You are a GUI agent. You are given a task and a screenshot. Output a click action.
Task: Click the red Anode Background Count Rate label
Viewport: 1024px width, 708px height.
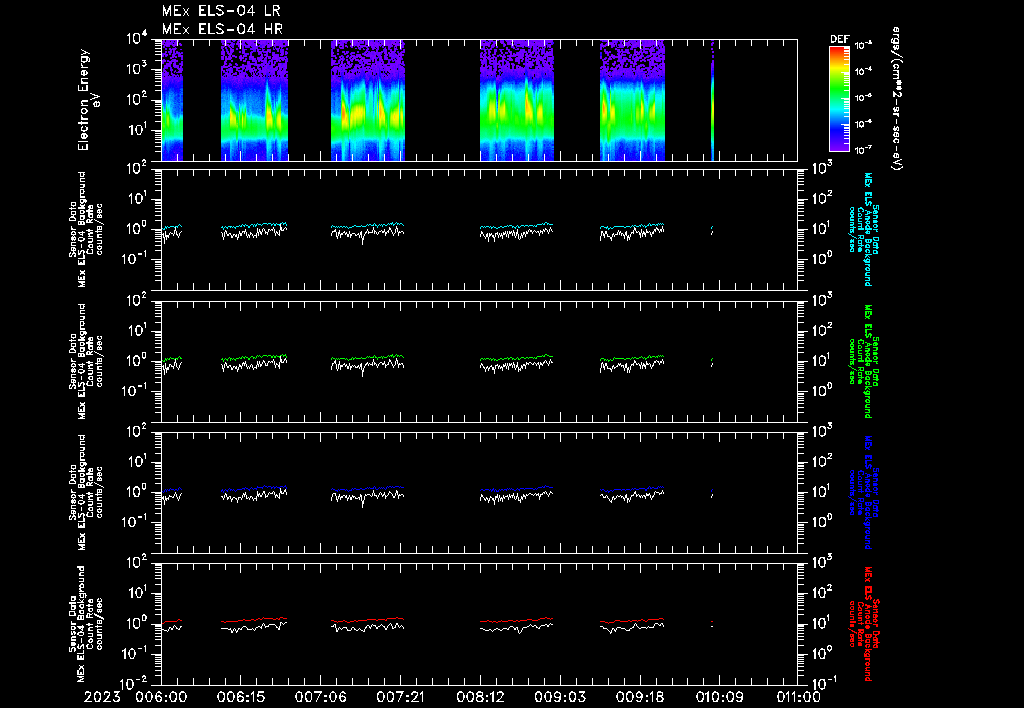[863, 623]
